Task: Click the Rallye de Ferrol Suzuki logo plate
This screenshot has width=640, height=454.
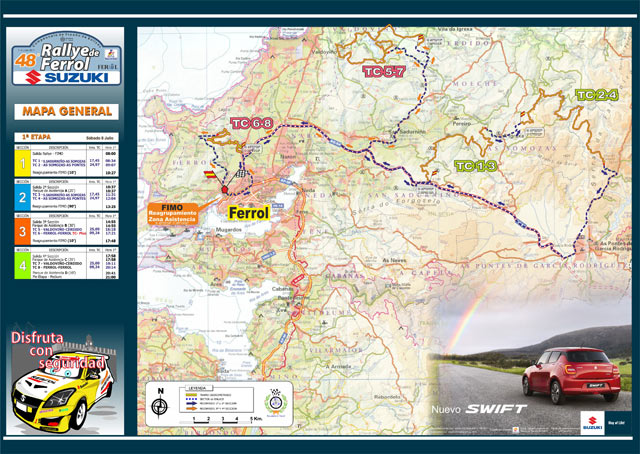Action: (x=67, y=59)
